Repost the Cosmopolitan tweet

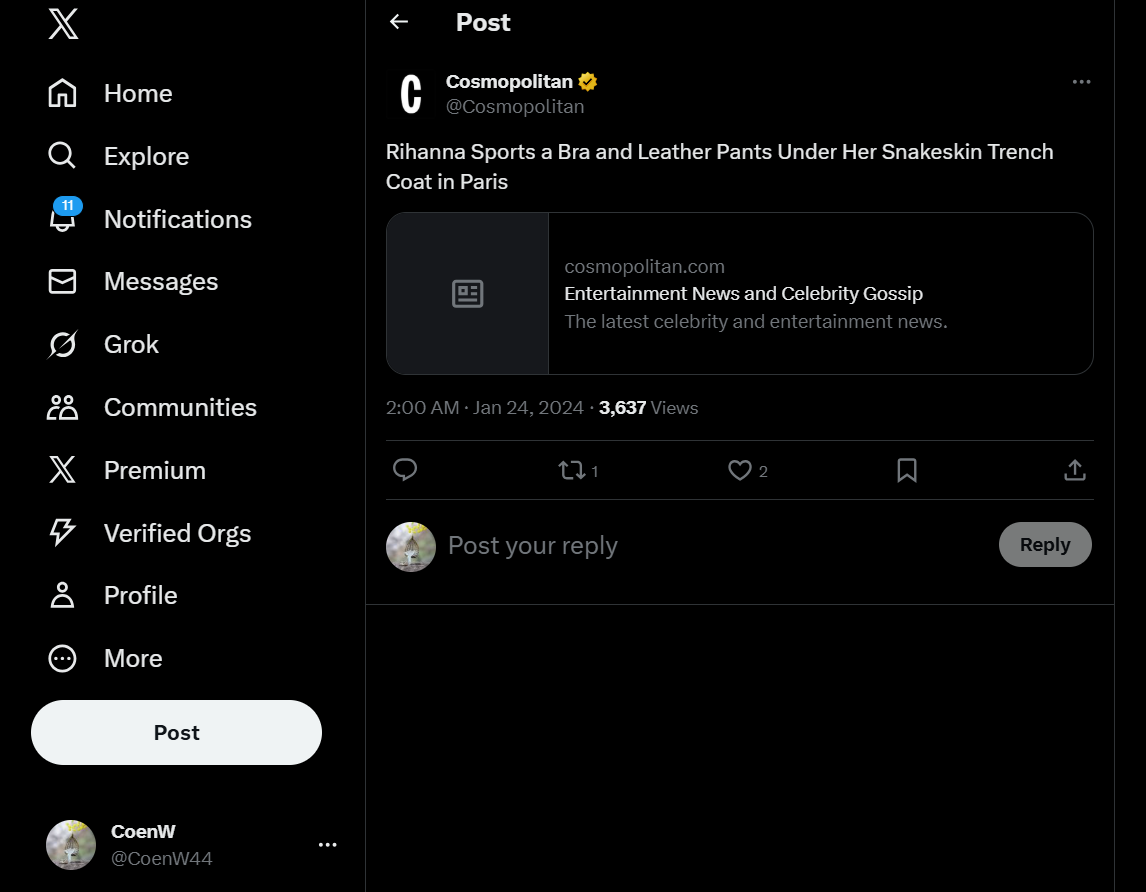pyautogui.click(x=572, y=470)
